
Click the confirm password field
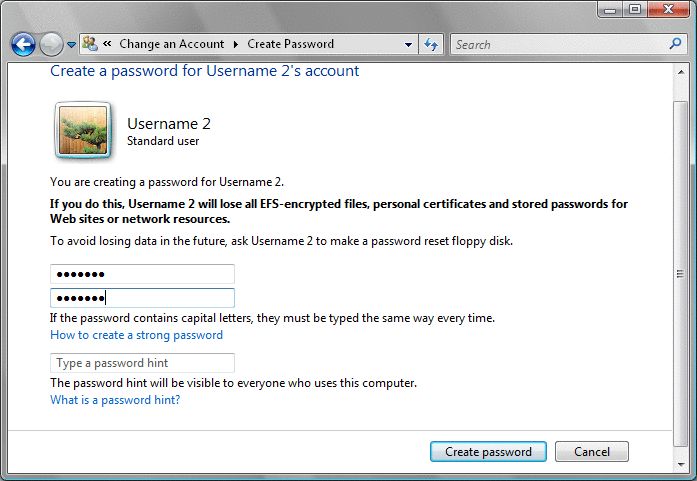coord(142,297)
